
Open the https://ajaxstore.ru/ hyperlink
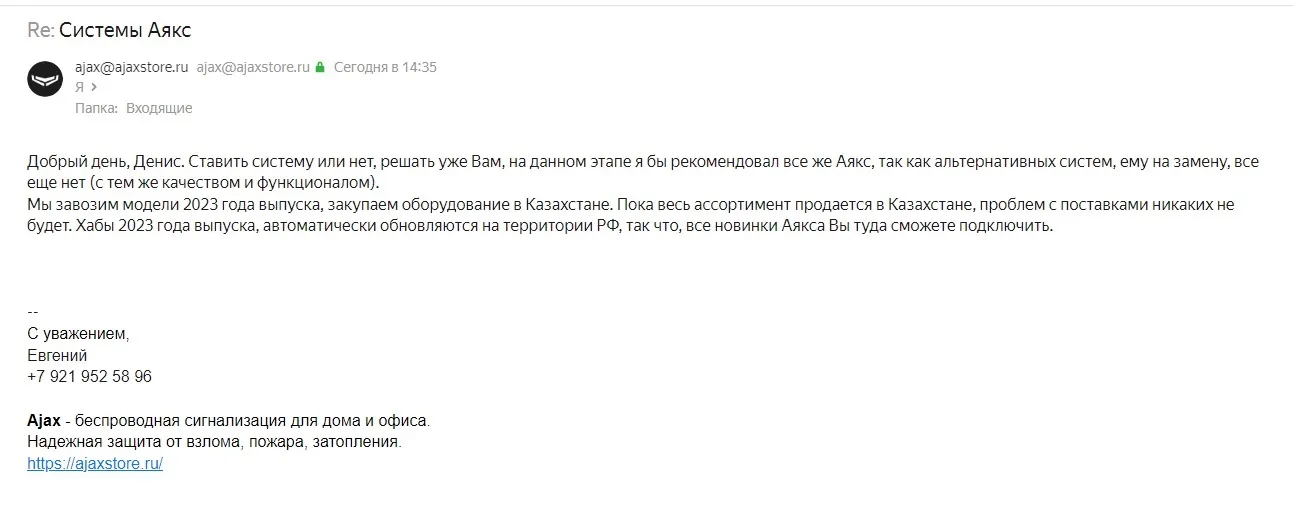[x=95, y=464]
